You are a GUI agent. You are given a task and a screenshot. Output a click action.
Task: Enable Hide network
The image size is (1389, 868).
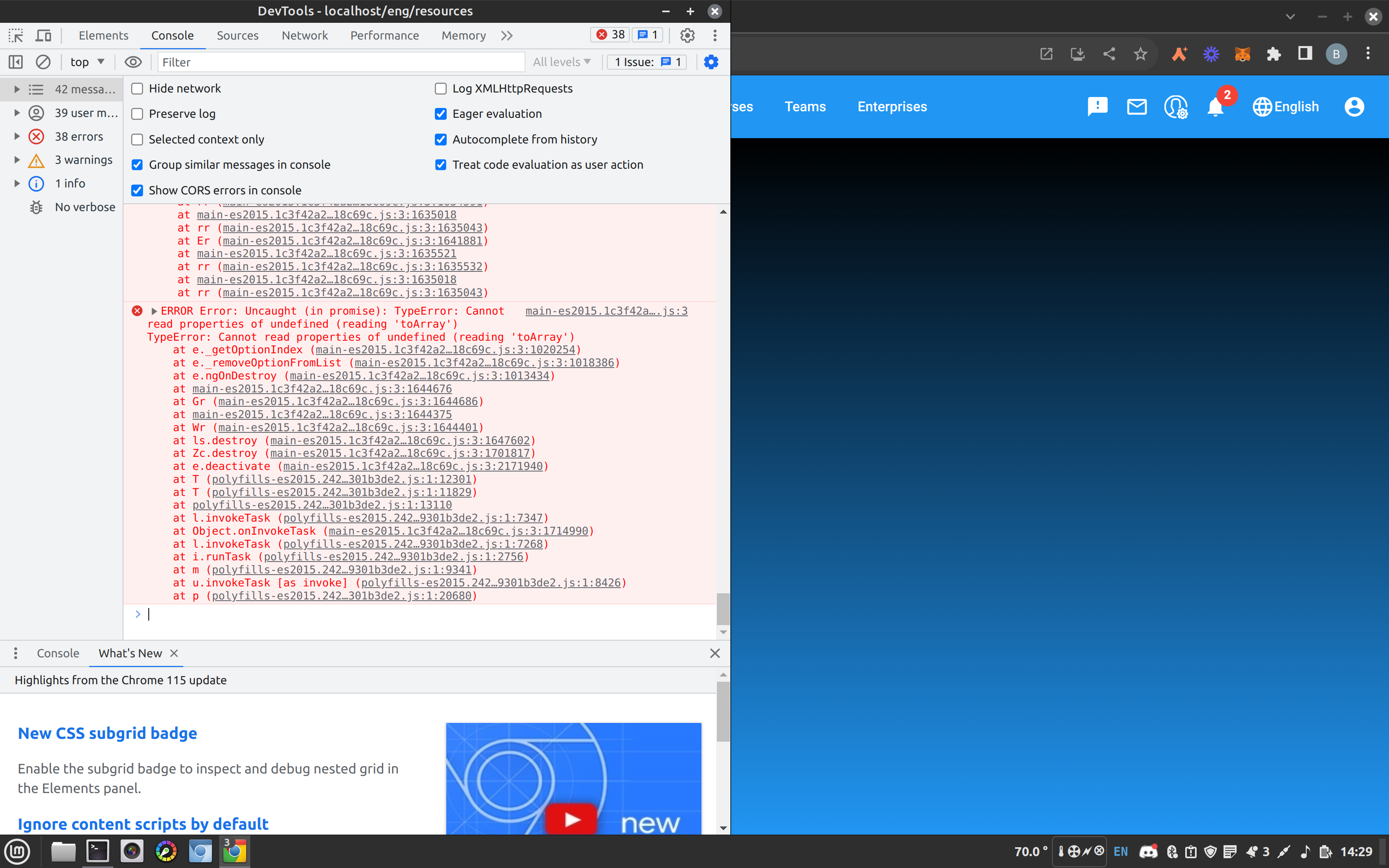pos(137,88)
